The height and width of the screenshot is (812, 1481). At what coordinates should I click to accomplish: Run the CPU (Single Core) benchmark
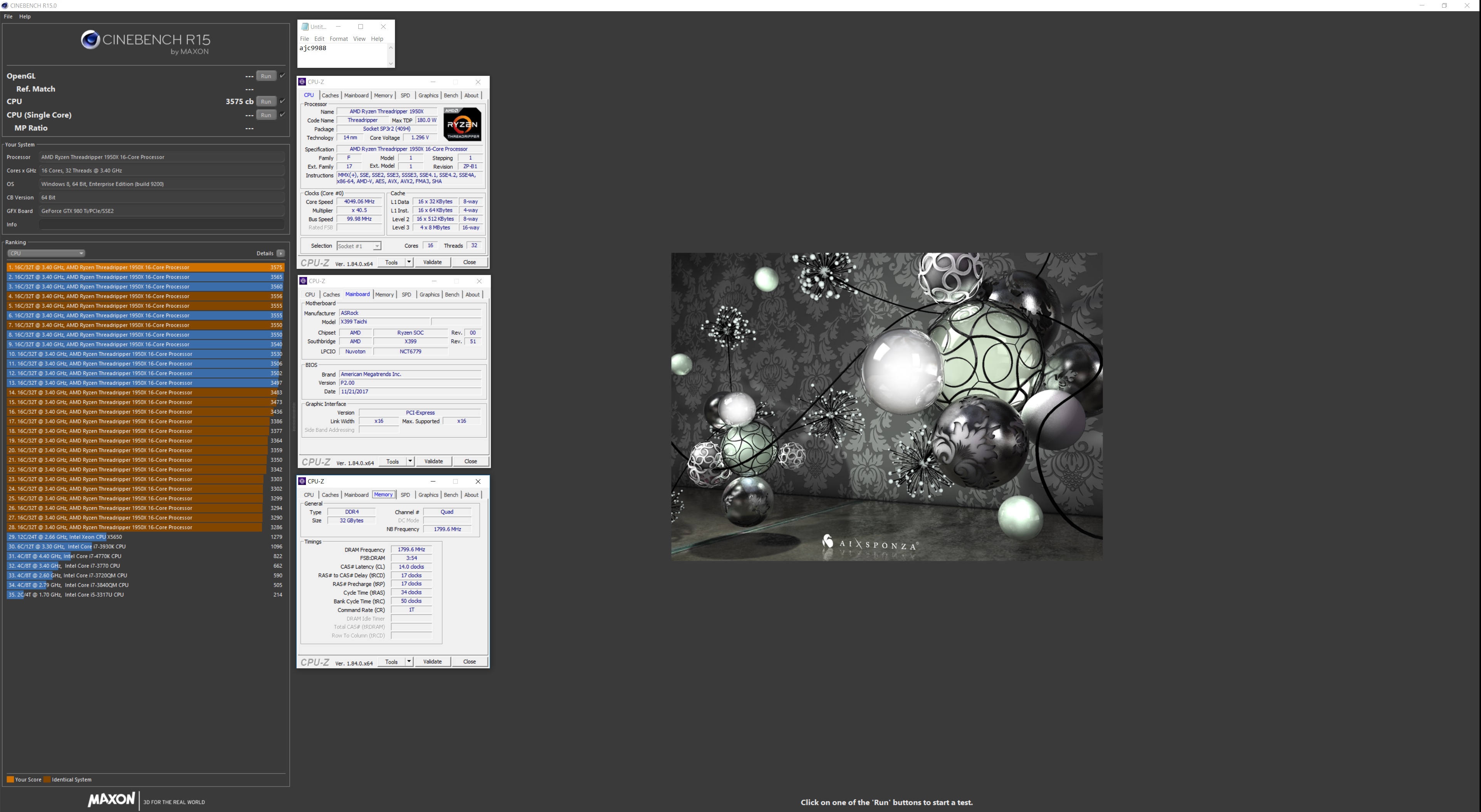(265, 115)
